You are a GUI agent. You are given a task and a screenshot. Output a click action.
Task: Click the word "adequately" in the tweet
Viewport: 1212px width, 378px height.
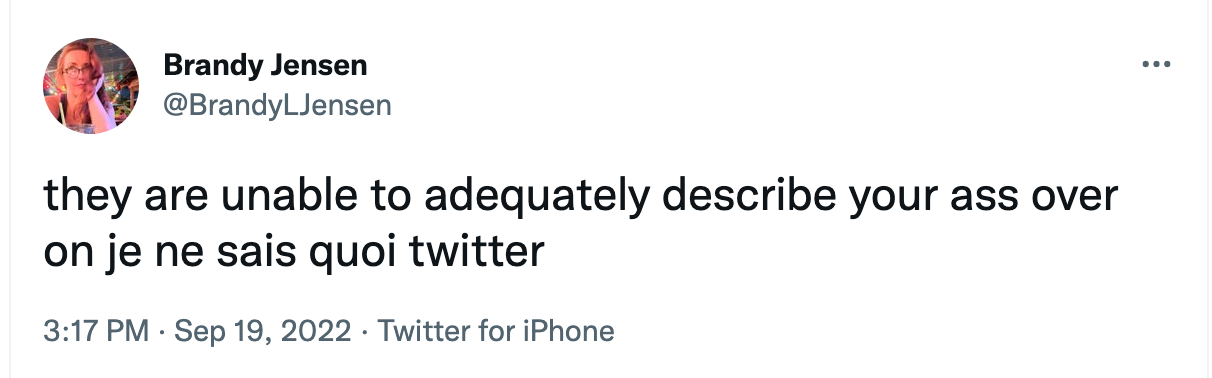pyautogui.click(x=536, y=197)
